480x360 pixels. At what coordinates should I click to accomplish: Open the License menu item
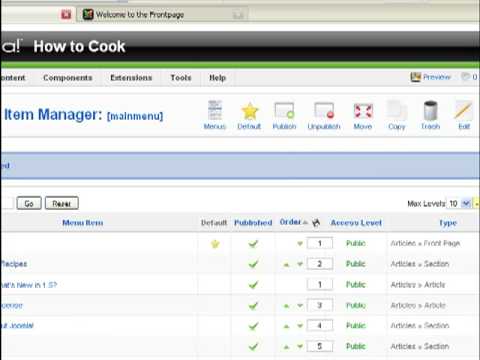tap(12, 305)
